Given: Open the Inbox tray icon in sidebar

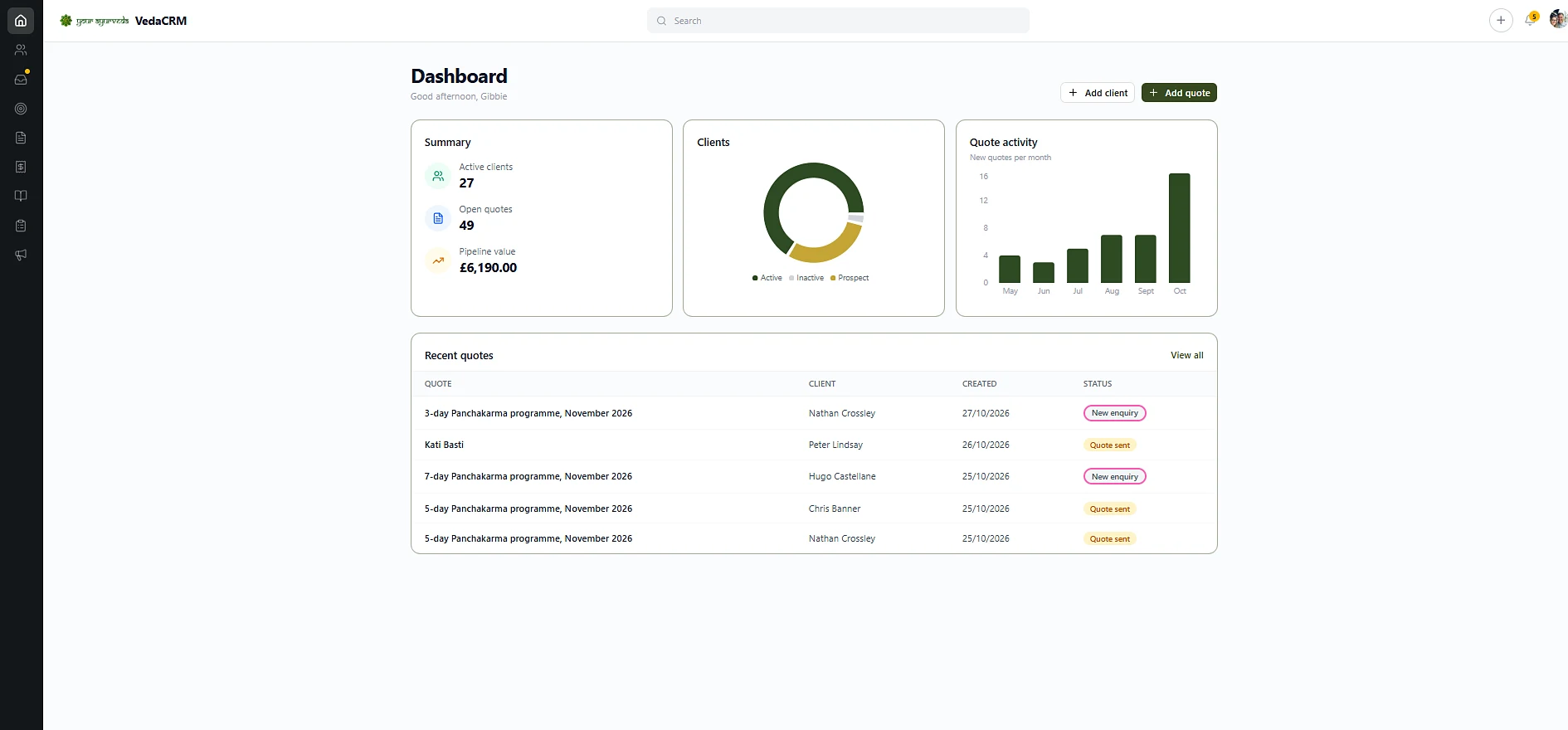Looking at the screenshot, I should 21,80.
